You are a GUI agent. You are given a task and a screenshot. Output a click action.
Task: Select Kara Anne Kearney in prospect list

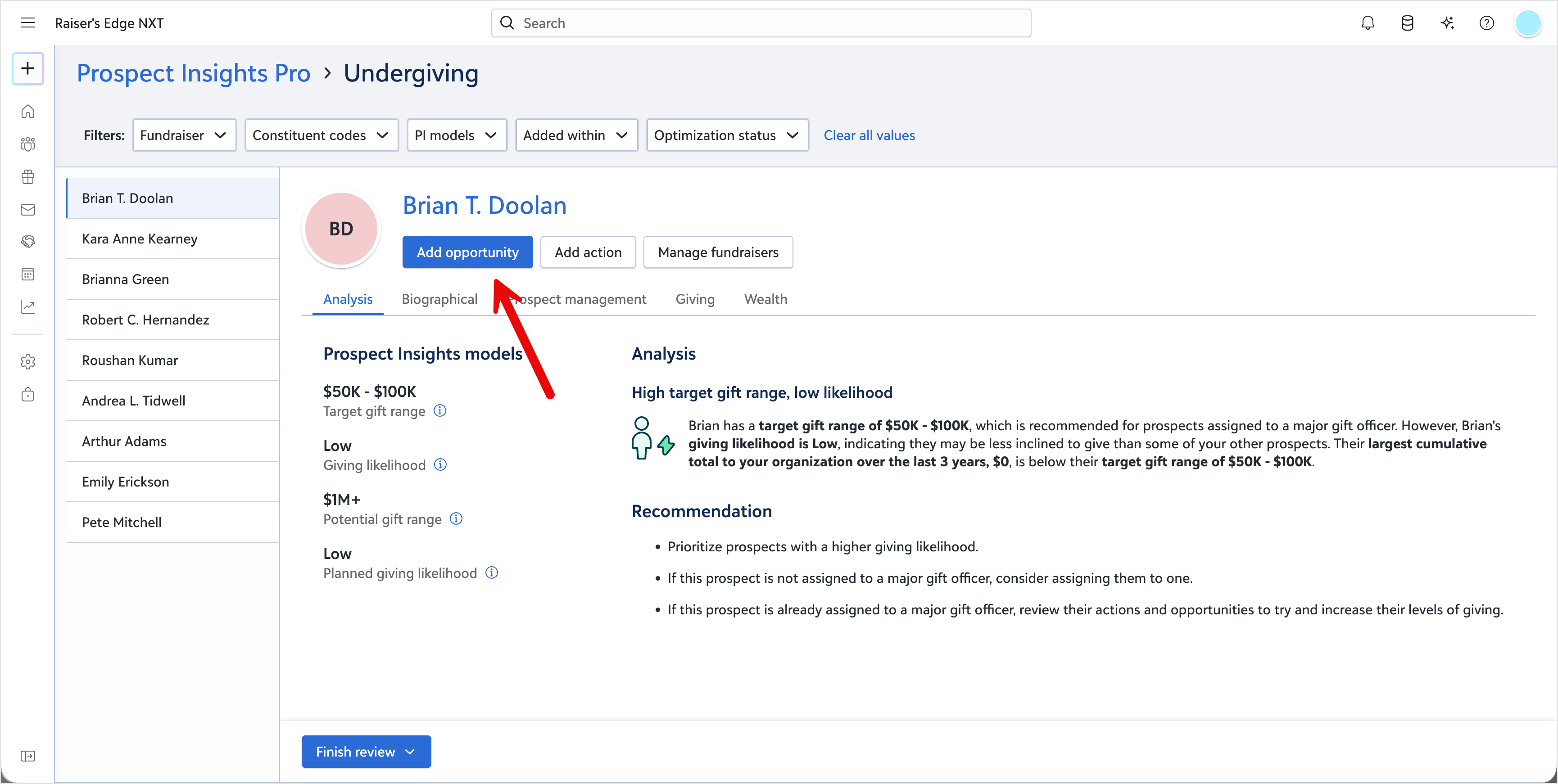tap(140, 239)
